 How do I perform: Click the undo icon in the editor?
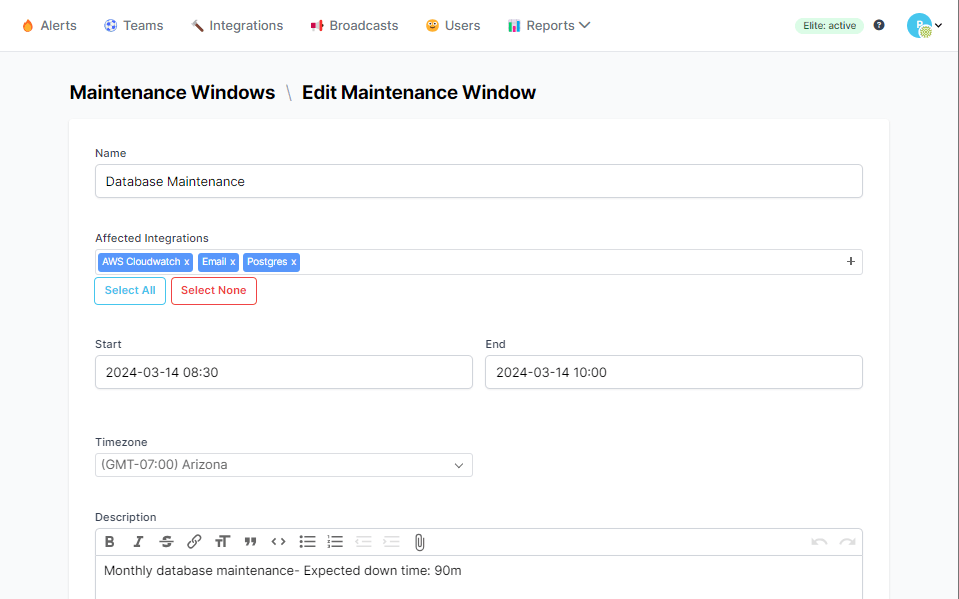pos(819,541)
